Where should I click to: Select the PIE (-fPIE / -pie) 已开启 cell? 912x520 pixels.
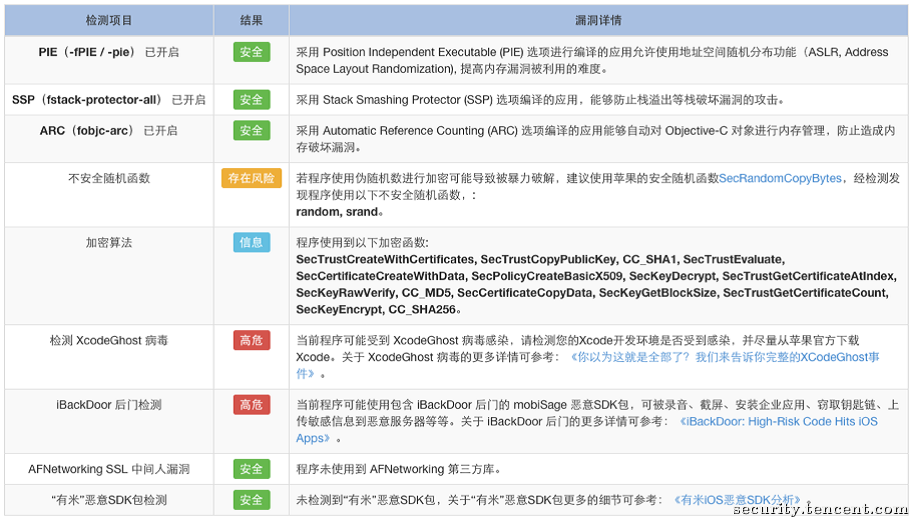tap(109, 60)
